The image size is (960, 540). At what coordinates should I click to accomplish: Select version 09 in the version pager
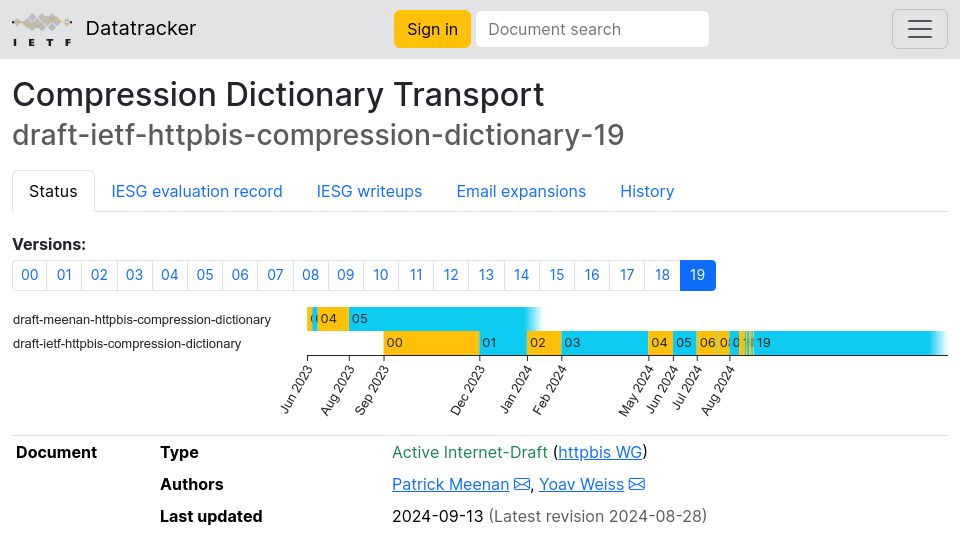coord(346,275)
